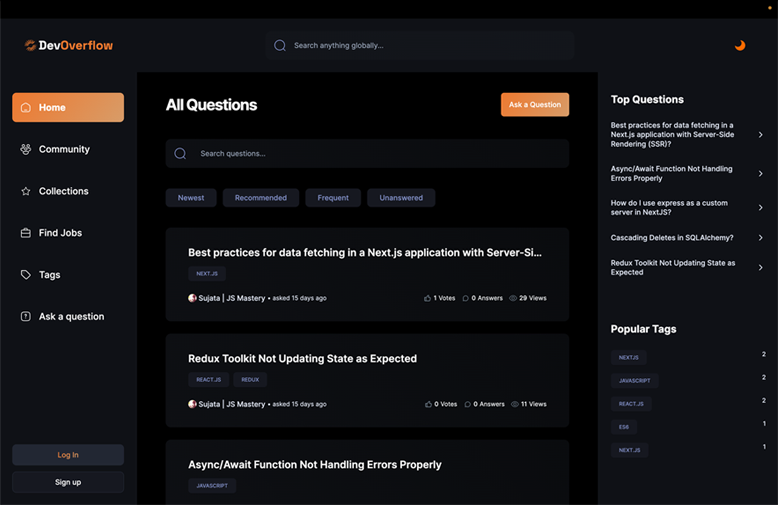
Task: Open the Async/Await Function question title
Action: (315, 465)
